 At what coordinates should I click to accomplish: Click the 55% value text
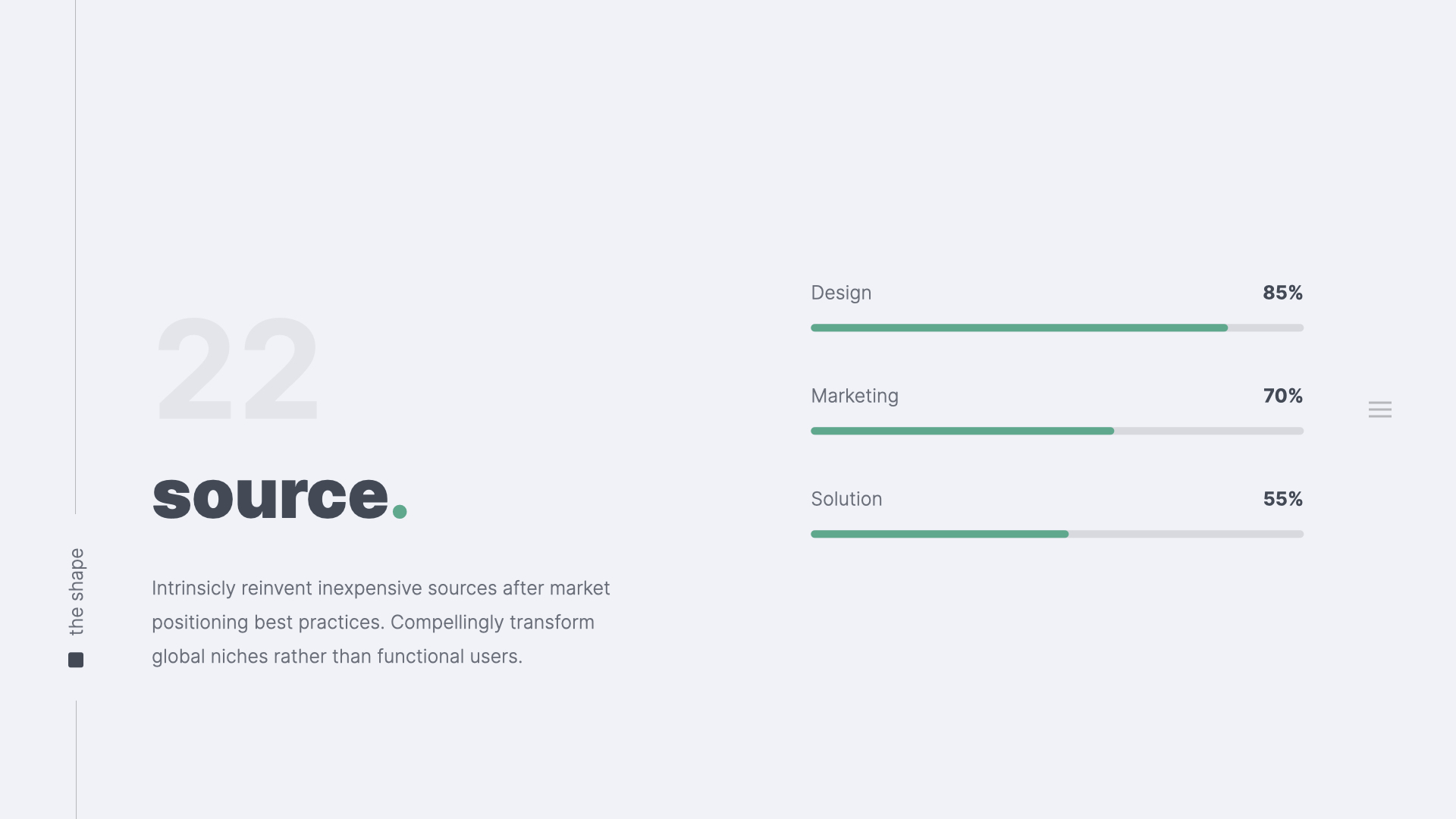tap(1282, 499)
